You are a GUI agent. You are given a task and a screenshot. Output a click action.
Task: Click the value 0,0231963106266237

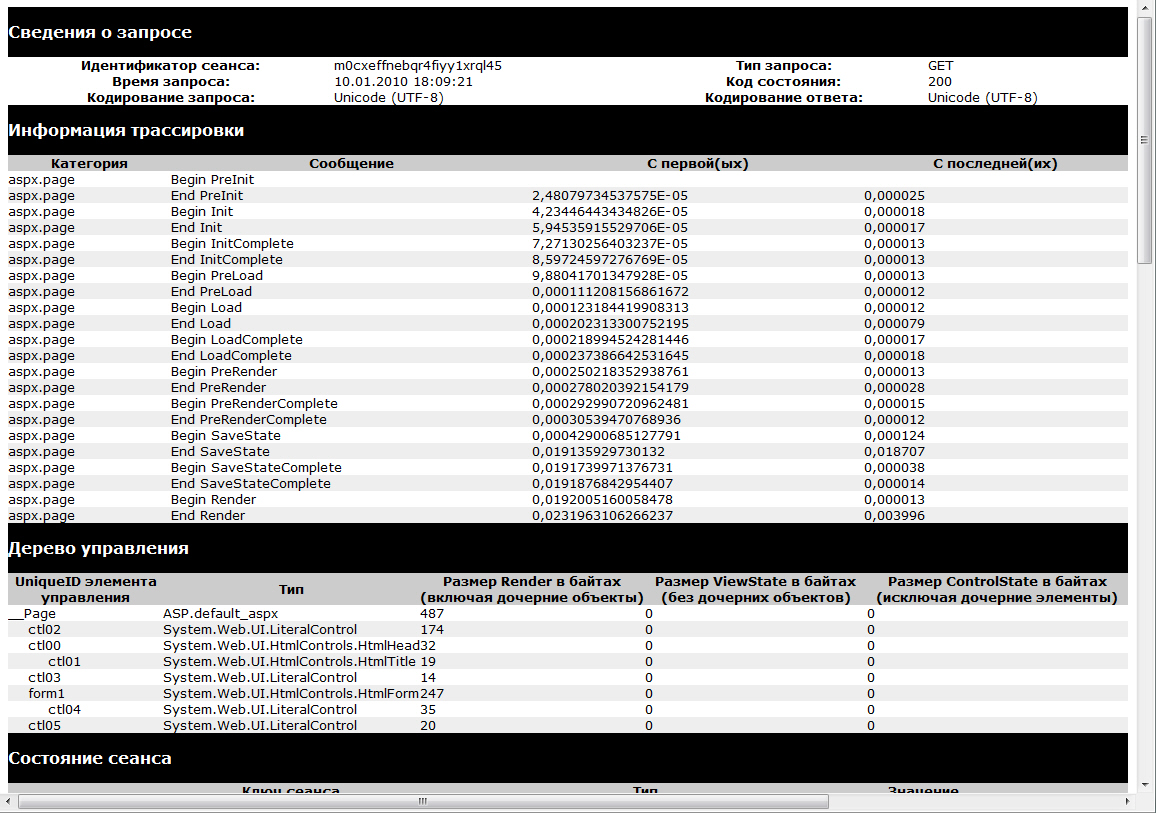point(602,516)
